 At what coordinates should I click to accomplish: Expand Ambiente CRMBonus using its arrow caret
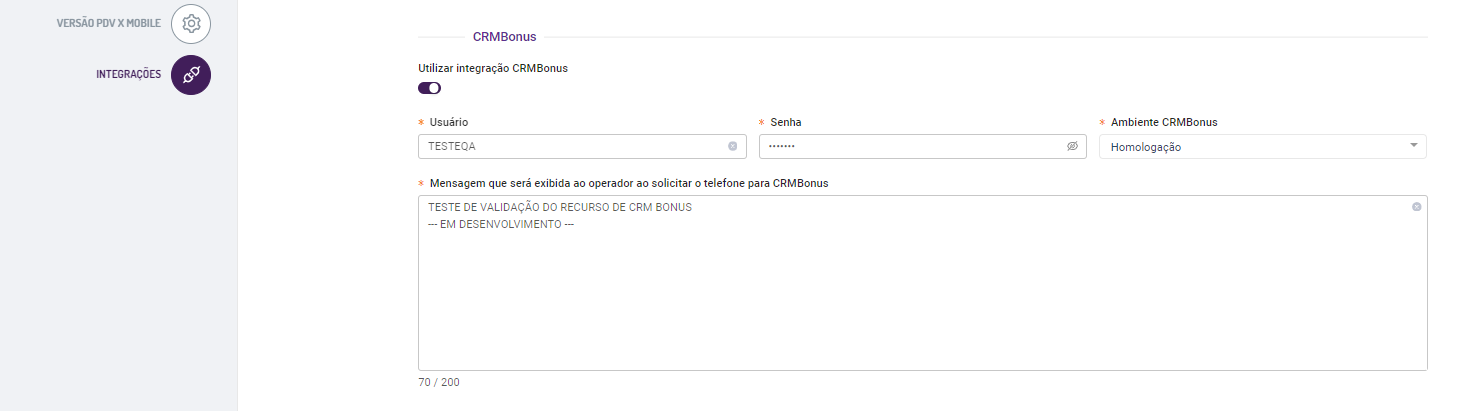[1413, 146]
